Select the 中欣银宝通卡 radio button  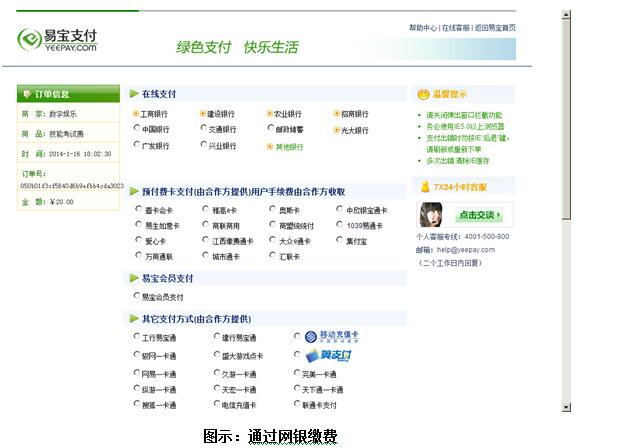point(339,208)
